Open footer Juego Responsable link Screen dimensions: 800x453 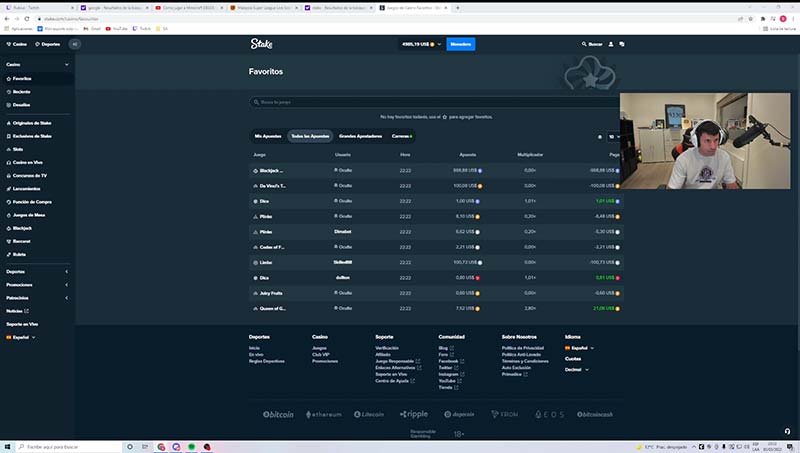(x=398, y=361)
